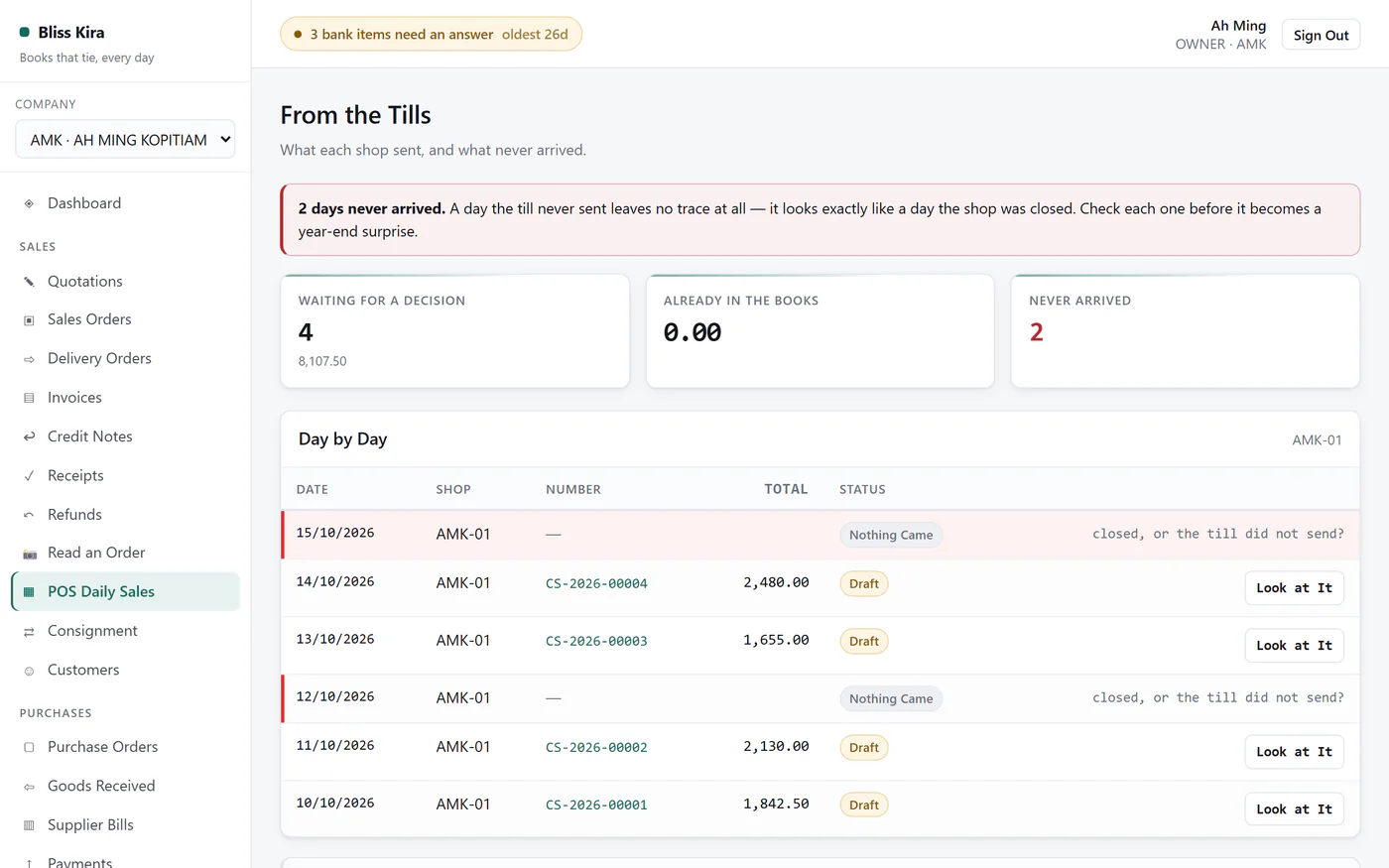Open the company selector dropdown
Screen dimensions: 1389x868
125,140
